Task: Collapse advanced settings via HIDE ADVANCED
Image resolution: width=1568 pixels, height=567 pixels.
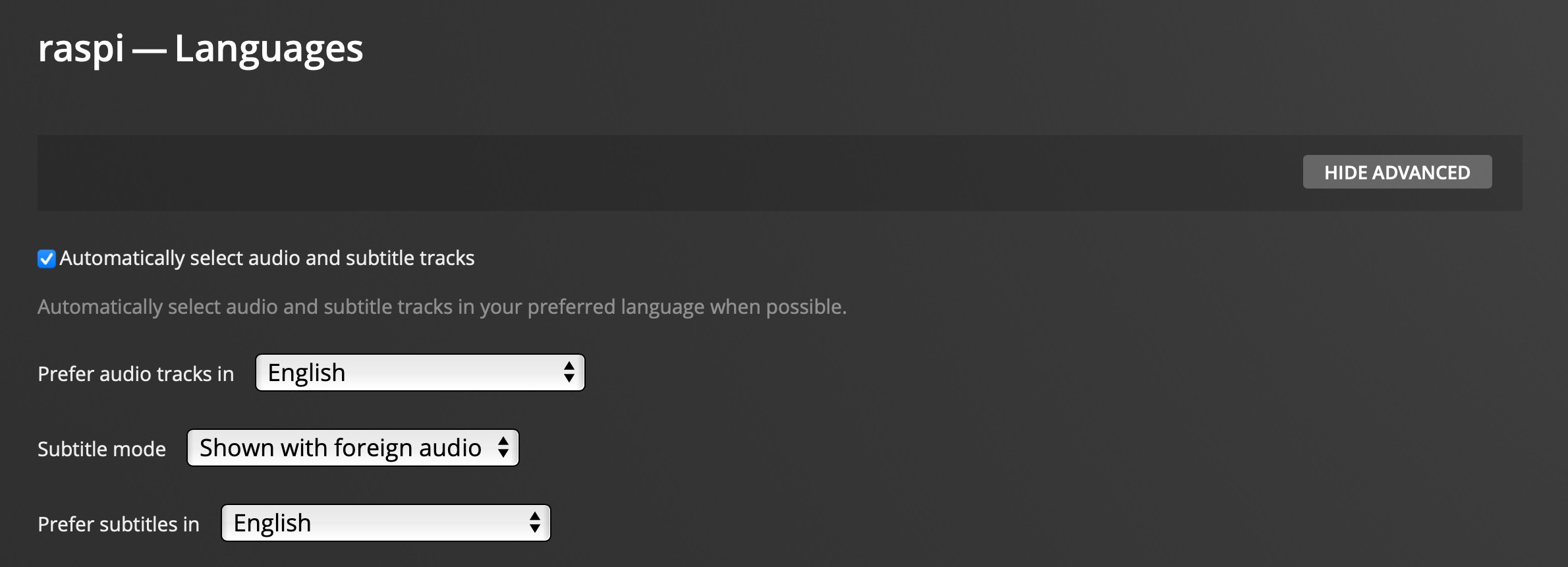Action: coord(1397,172)
